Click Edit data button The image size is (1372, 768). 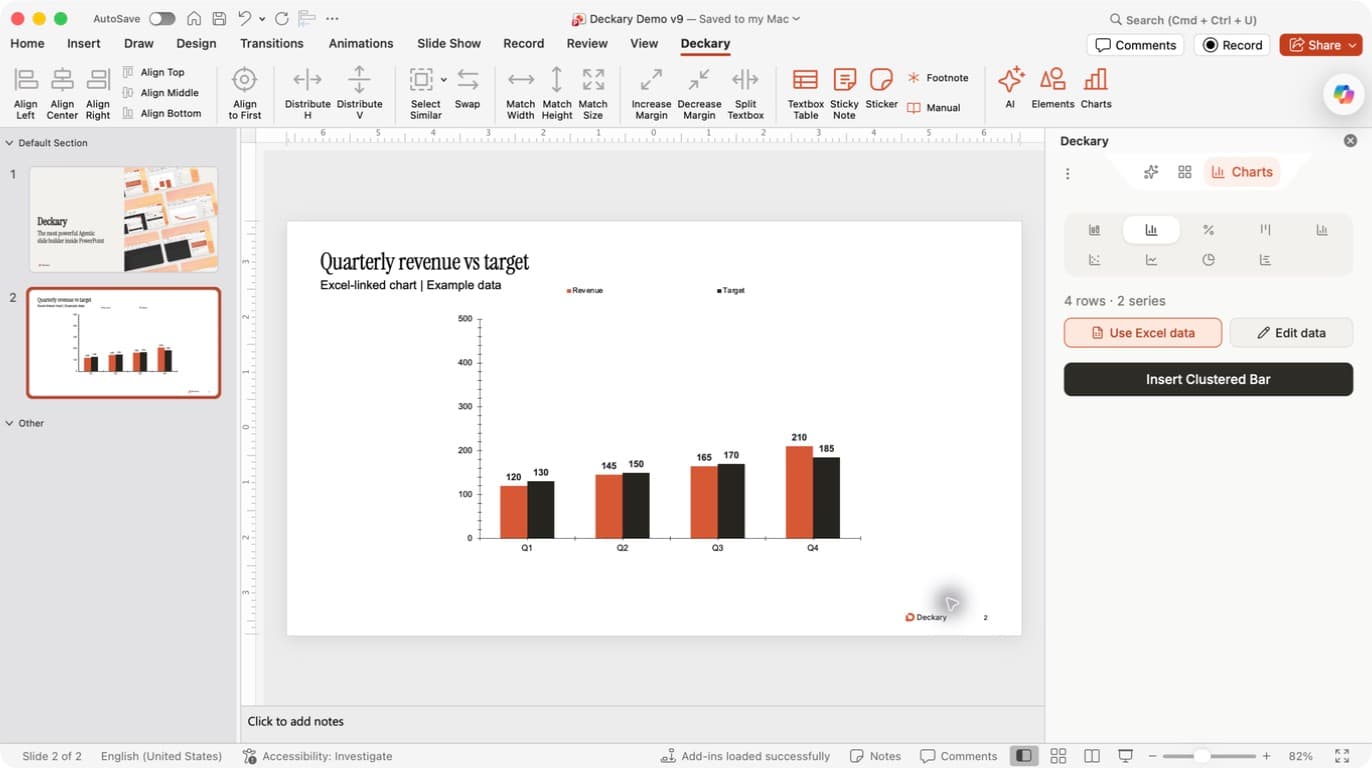(1291, 333)
